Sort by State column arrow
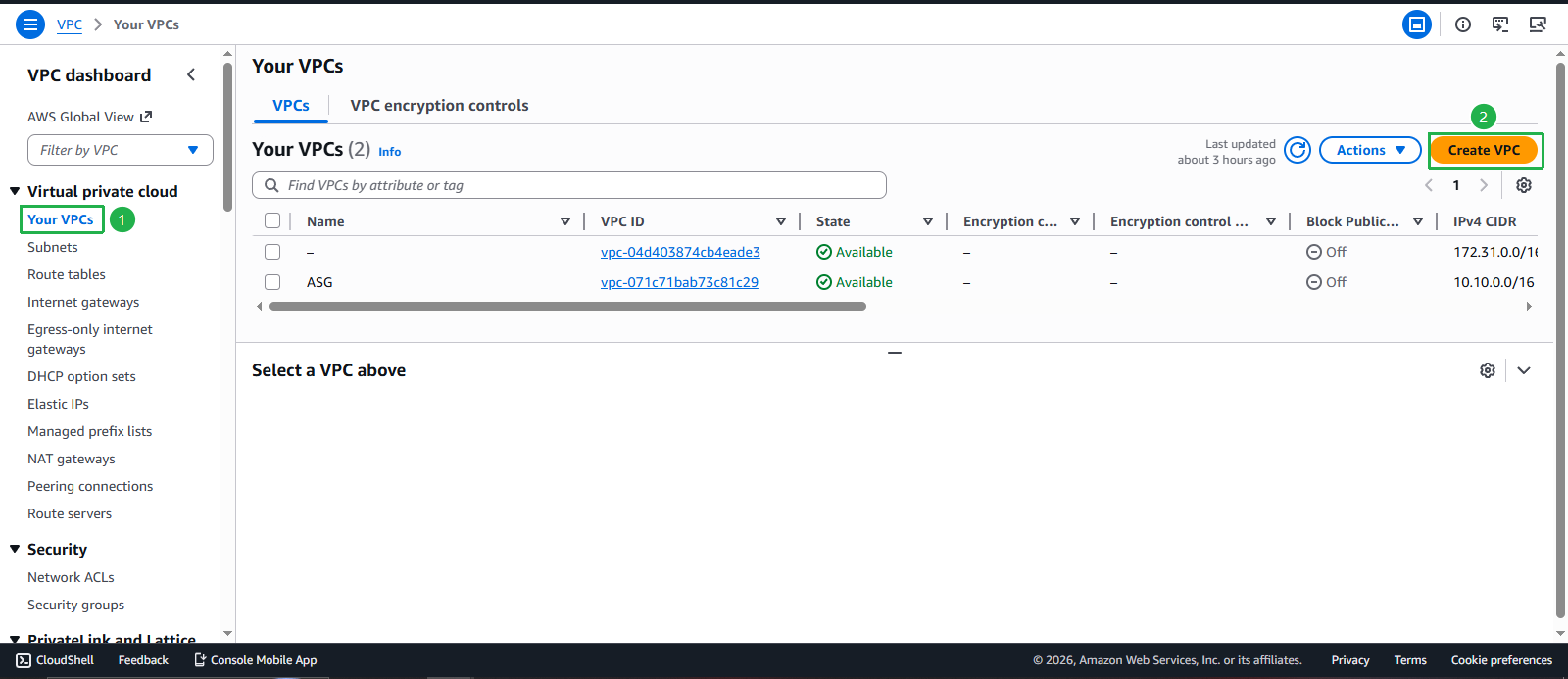1568x679 pixels. 928,221
